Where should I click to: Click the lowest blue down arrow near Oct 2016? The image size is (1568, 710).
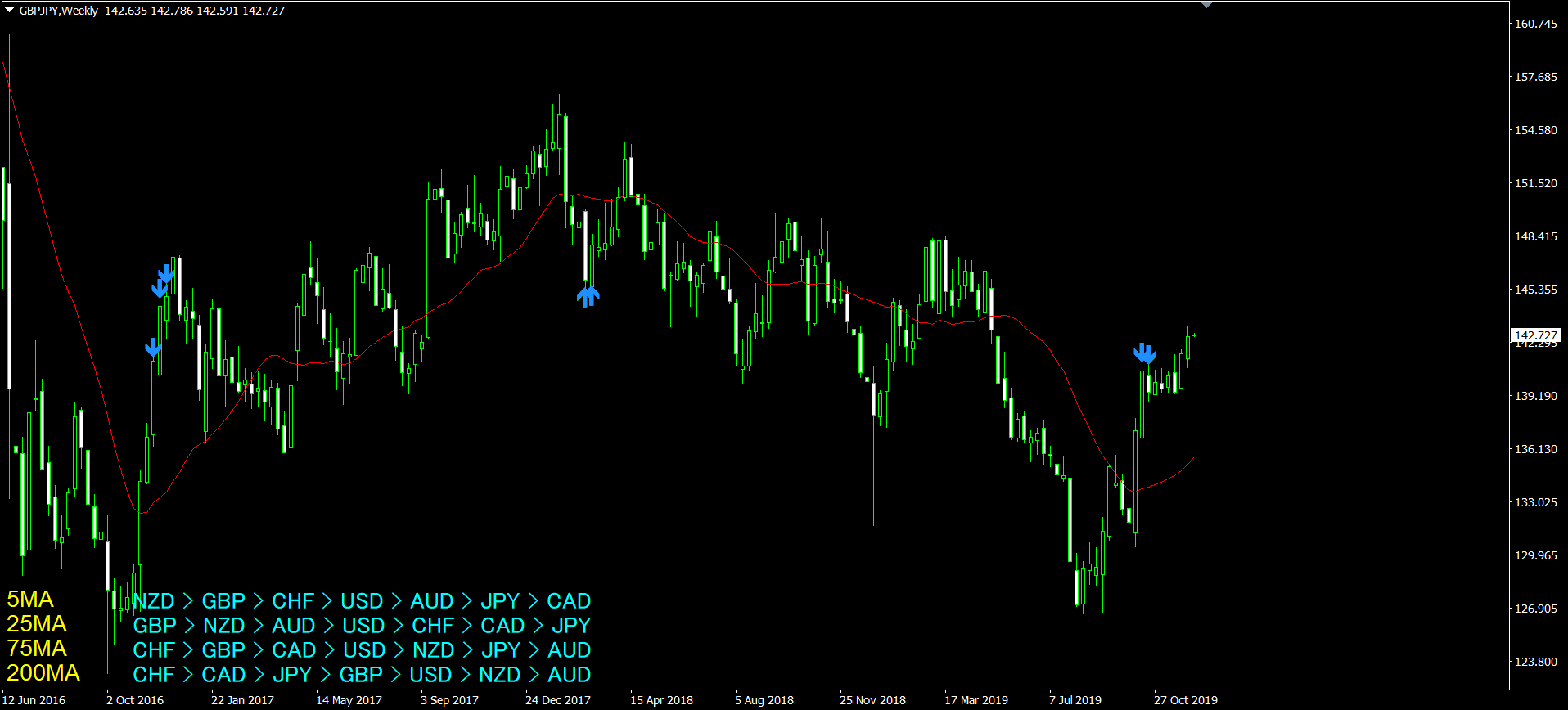pos(153,348)
